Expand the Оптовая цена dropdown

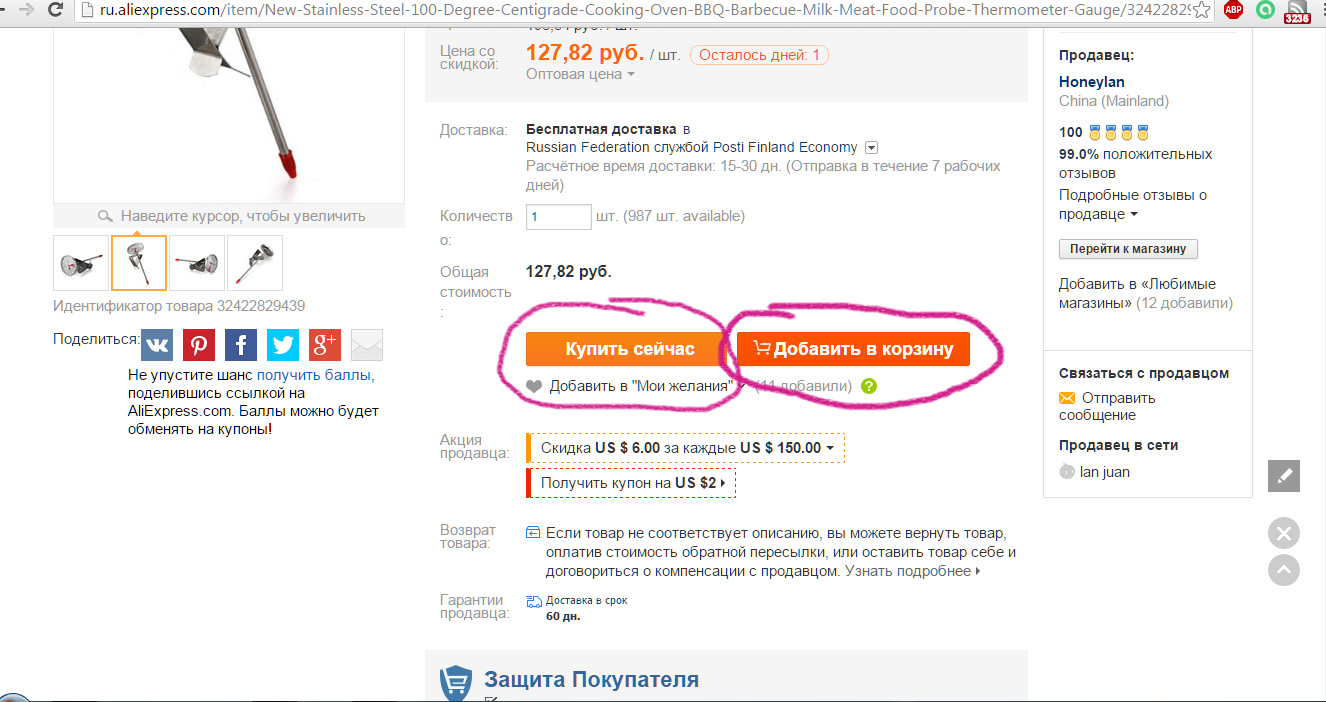[x=581, y=74]
